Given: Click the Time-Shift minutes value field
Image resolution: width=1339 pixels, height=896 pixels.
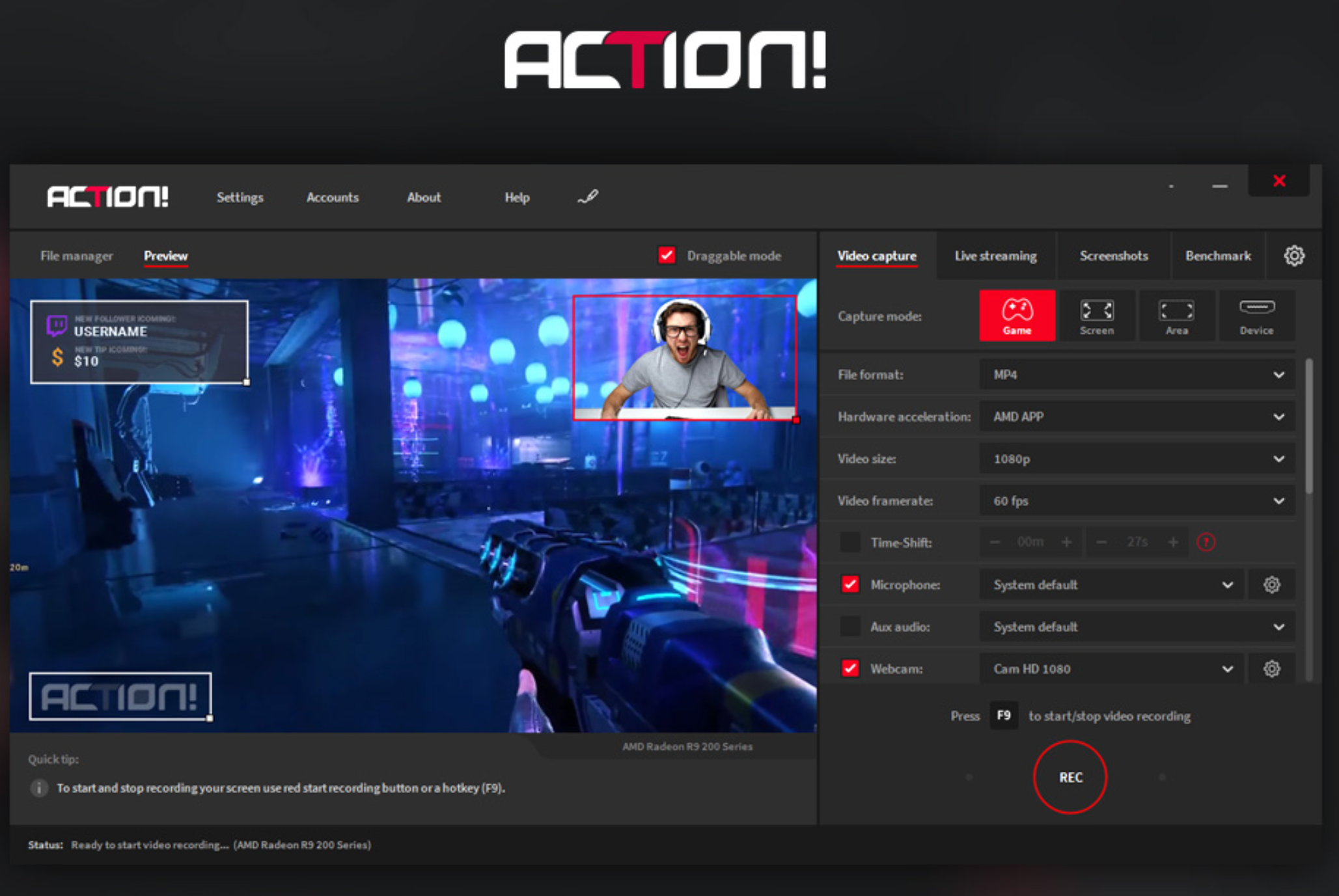Looking at the screenshot, I should [1030, 542].
